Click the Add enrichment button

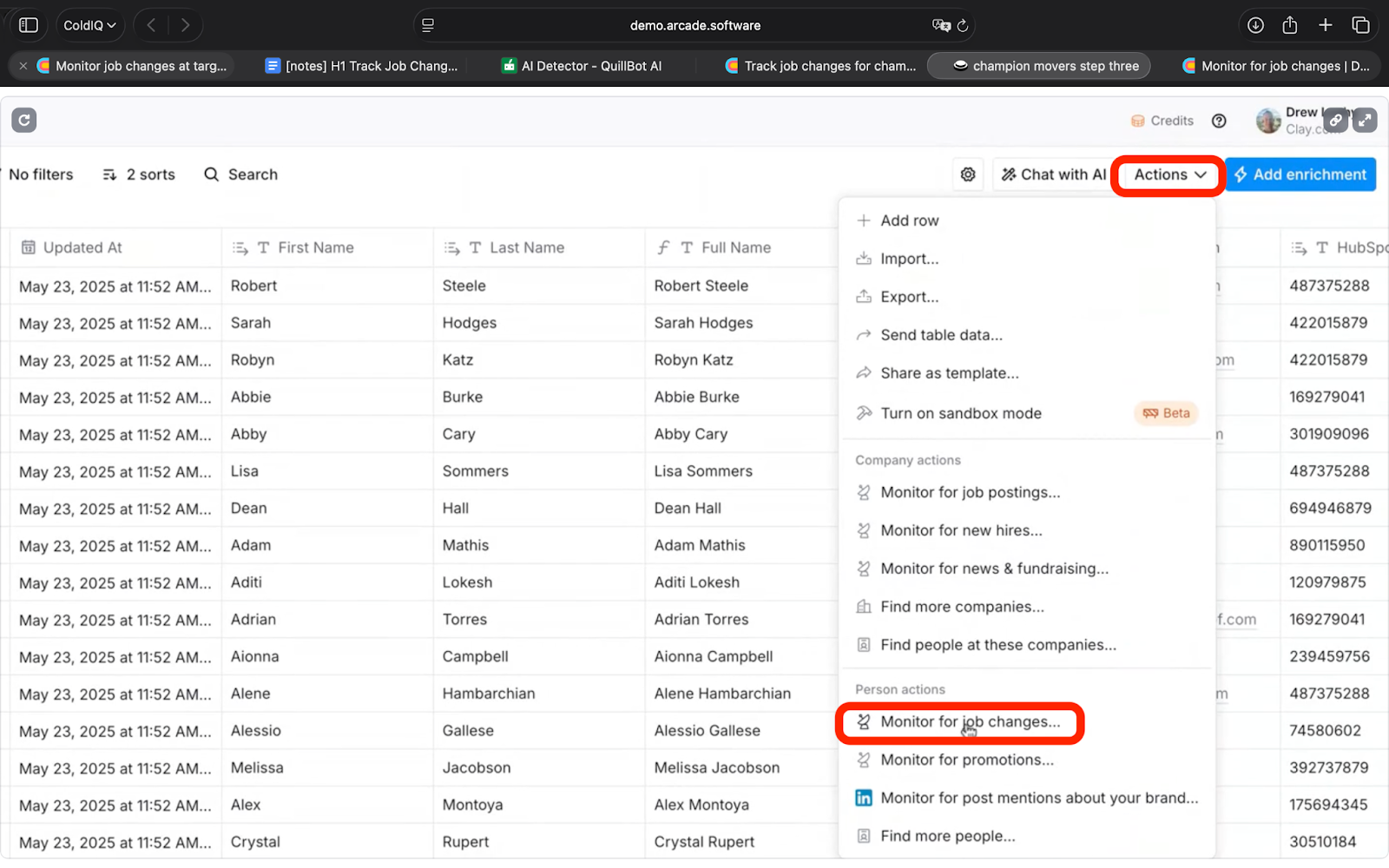coord(1300,174)
